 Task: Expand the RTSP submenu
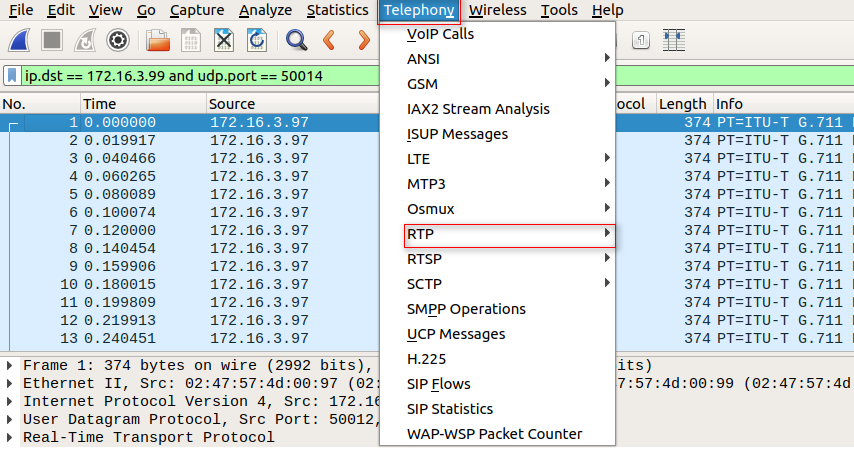497,259
